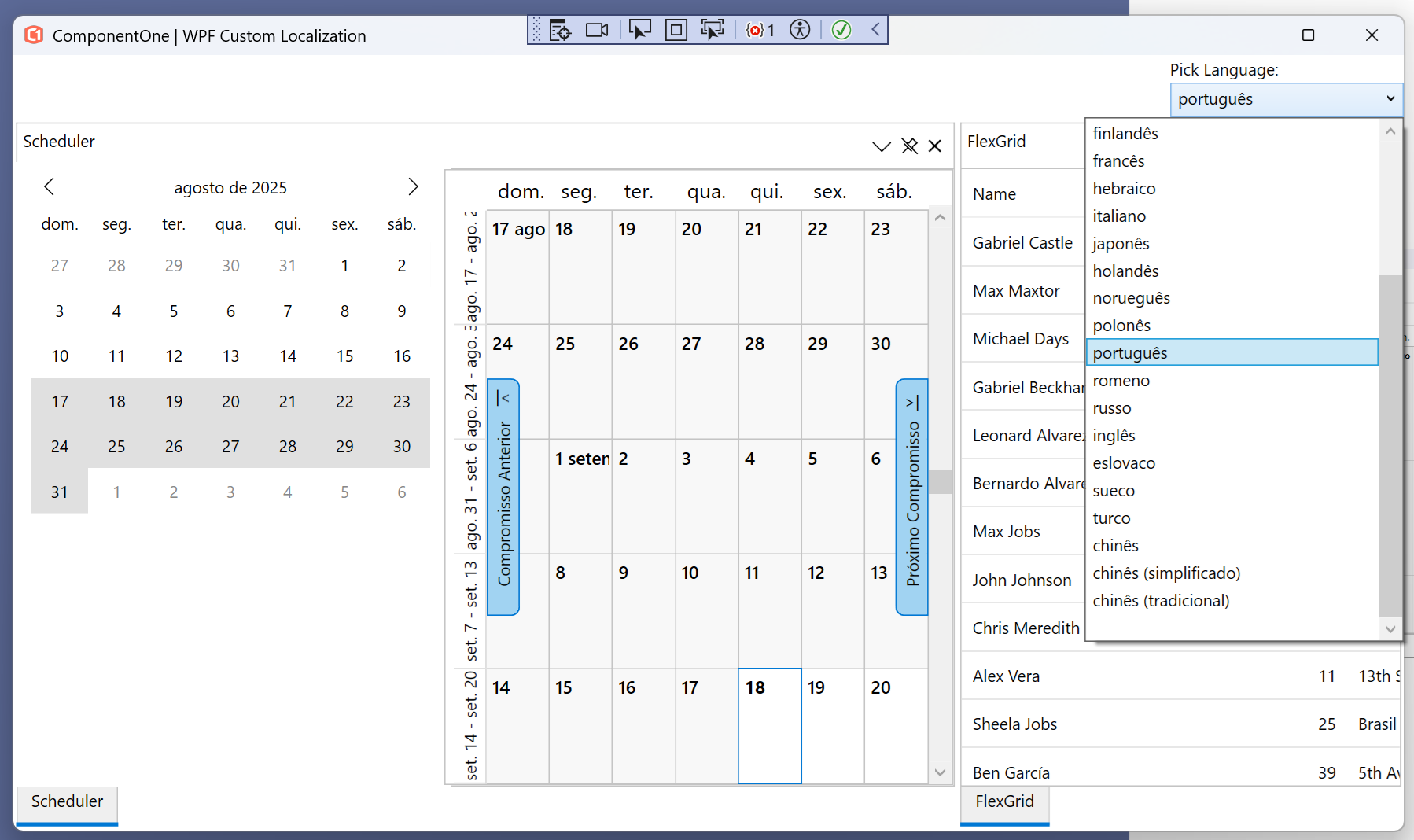Select the Sheela Jobs row
Viewport: 1414px width, 840px height.
click(x=1181, y=724)
